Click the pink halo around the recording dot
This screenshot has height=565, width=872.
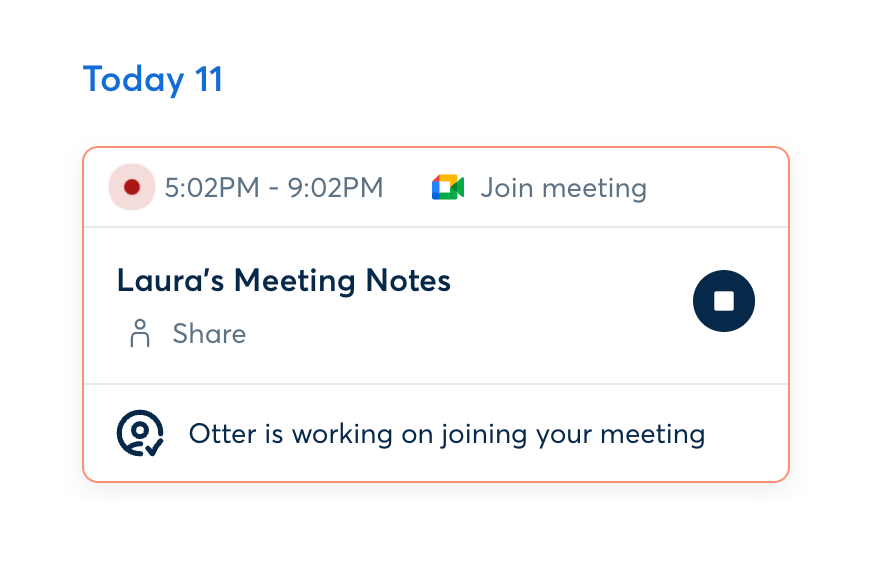(121, 176)
